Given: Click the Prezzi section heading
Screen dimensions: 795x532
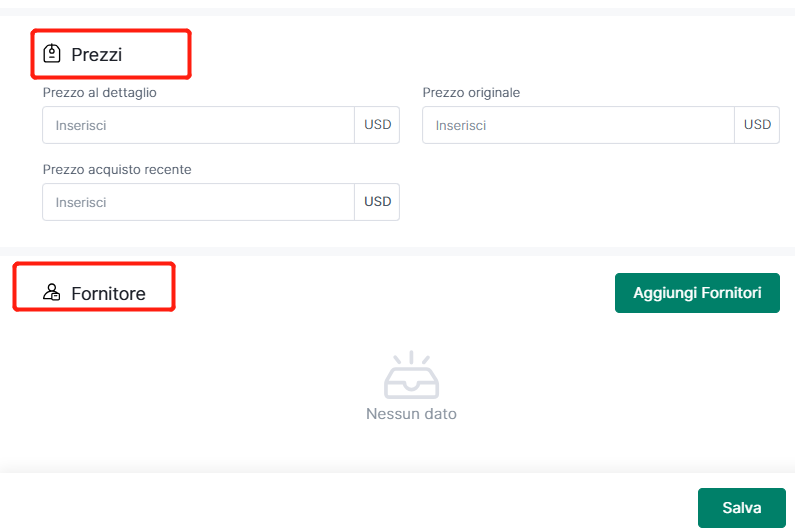Looking at the screenshot, I should point(96,55).
